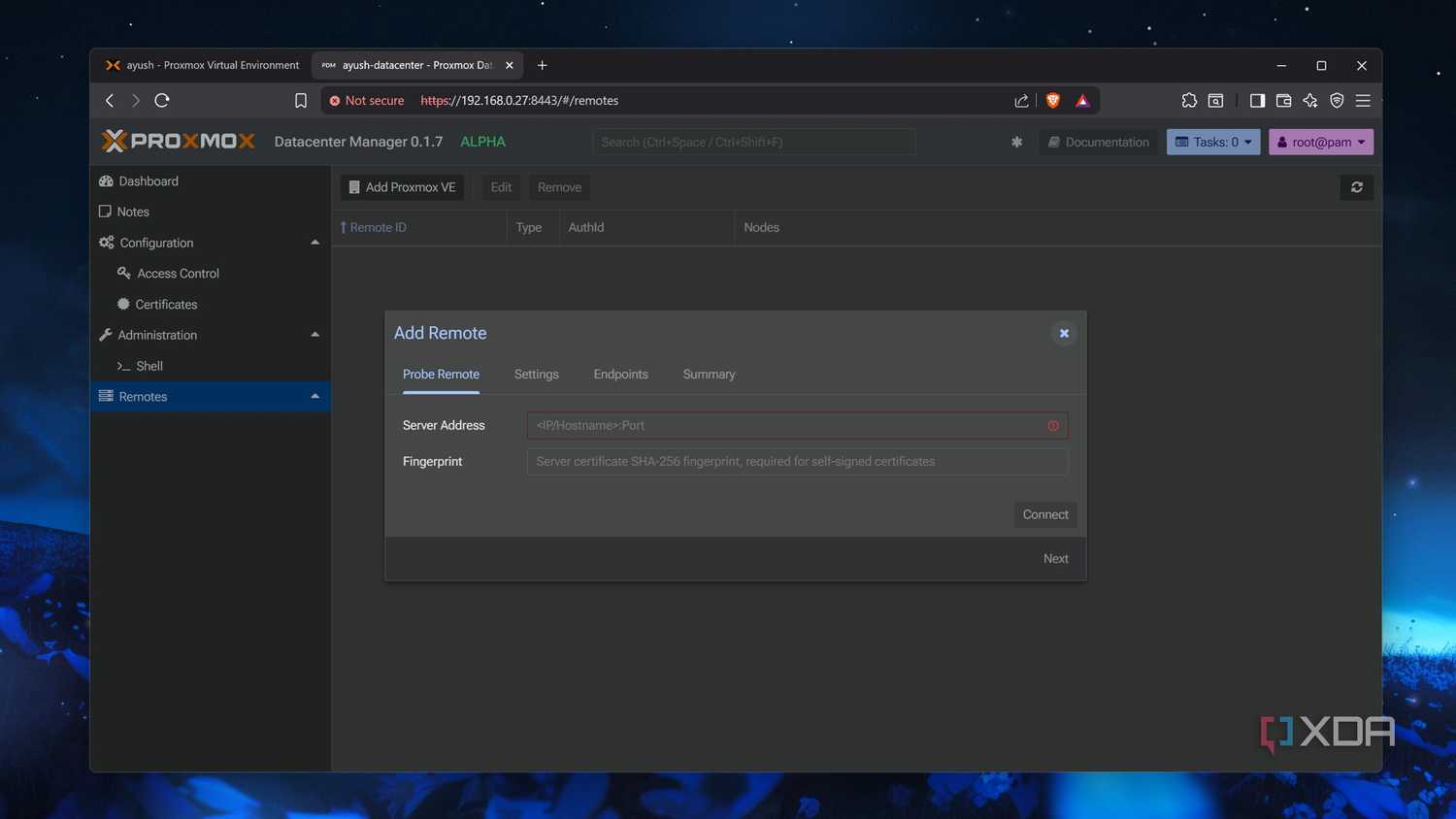Refresh the remotes list with the reload icon
Image resolution: width=1456 pixels, height=819 pixels.
1356,187
